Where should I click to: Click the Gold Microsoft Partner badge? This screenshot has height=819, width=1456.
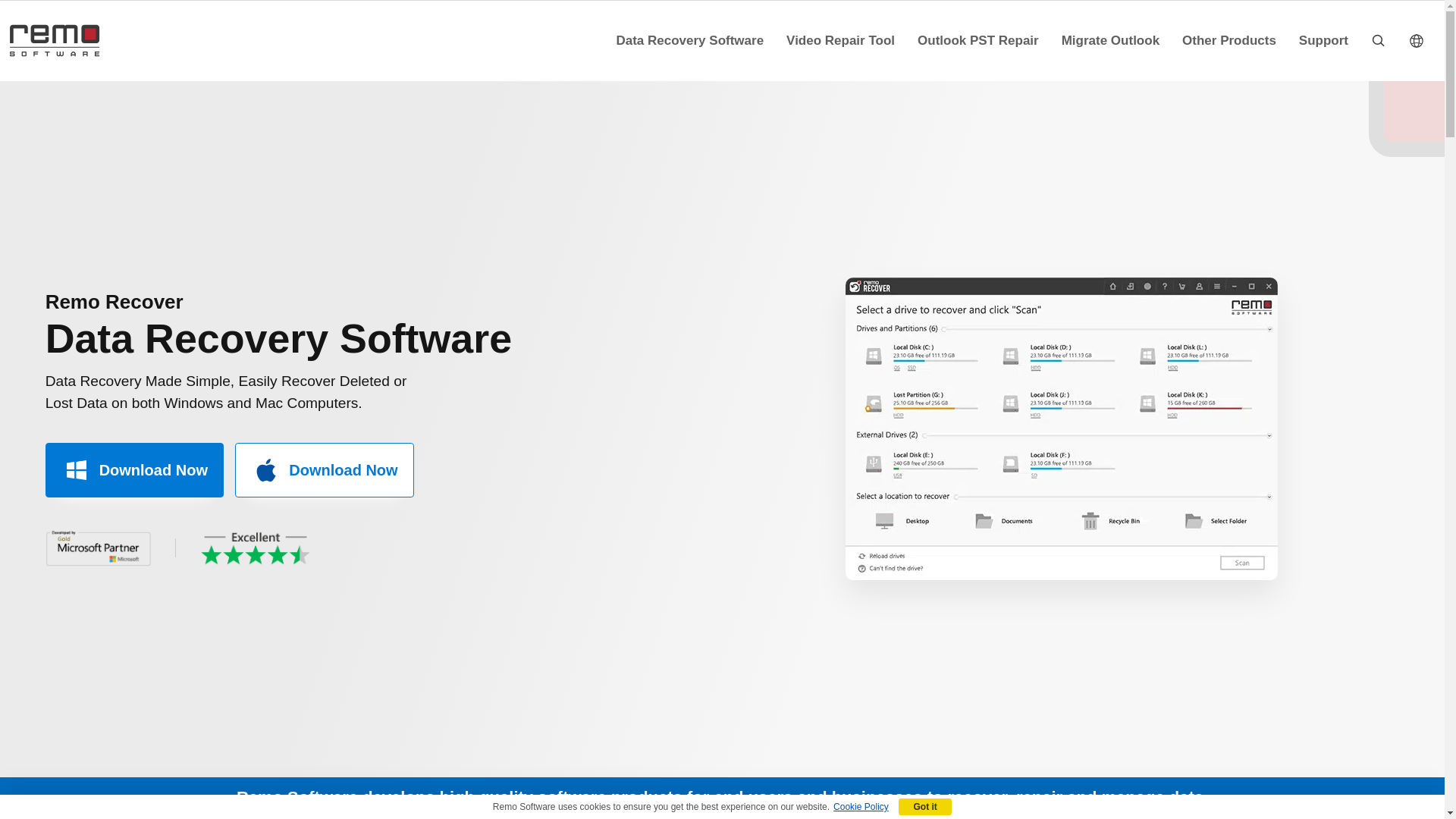tap(99, 548)
